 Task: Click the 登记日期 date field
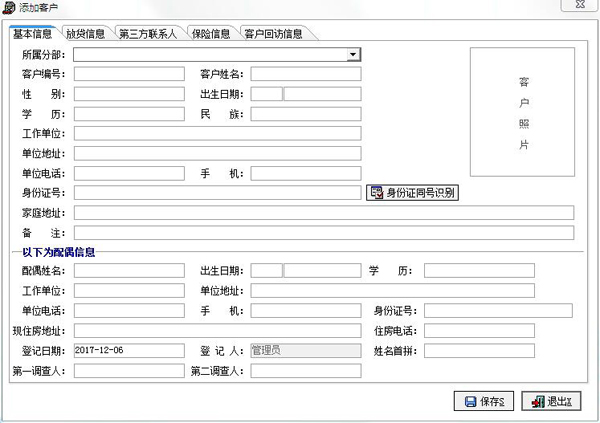[129, 351]
